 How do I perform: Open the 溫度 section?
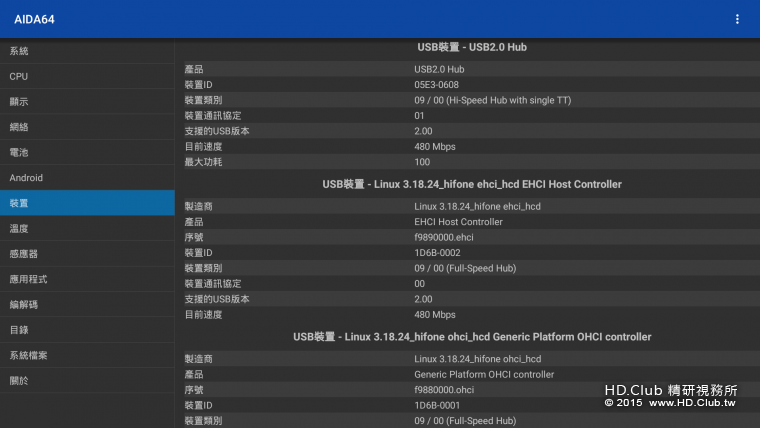point(87,228)
